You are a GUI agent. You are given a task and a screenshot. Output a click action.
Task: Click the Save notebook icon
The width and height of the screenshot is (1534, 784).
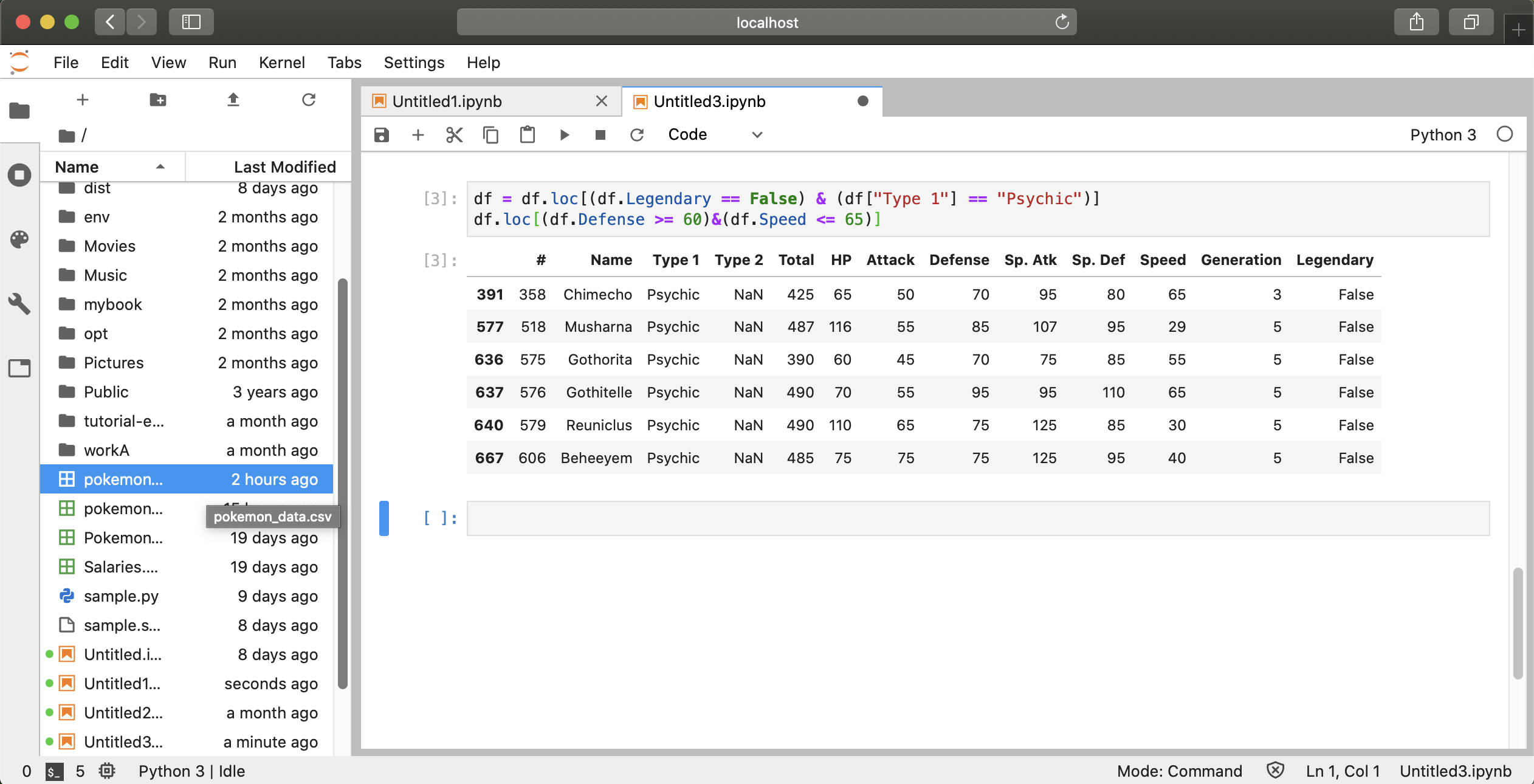click(381, 135)
